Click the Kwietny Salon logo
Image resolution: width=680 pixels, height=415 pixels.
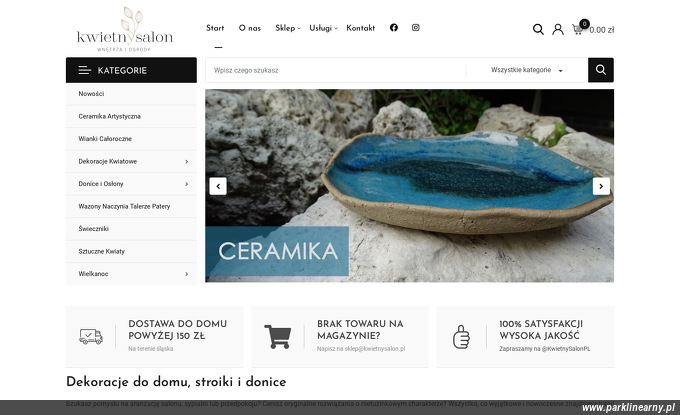(125, 29)
